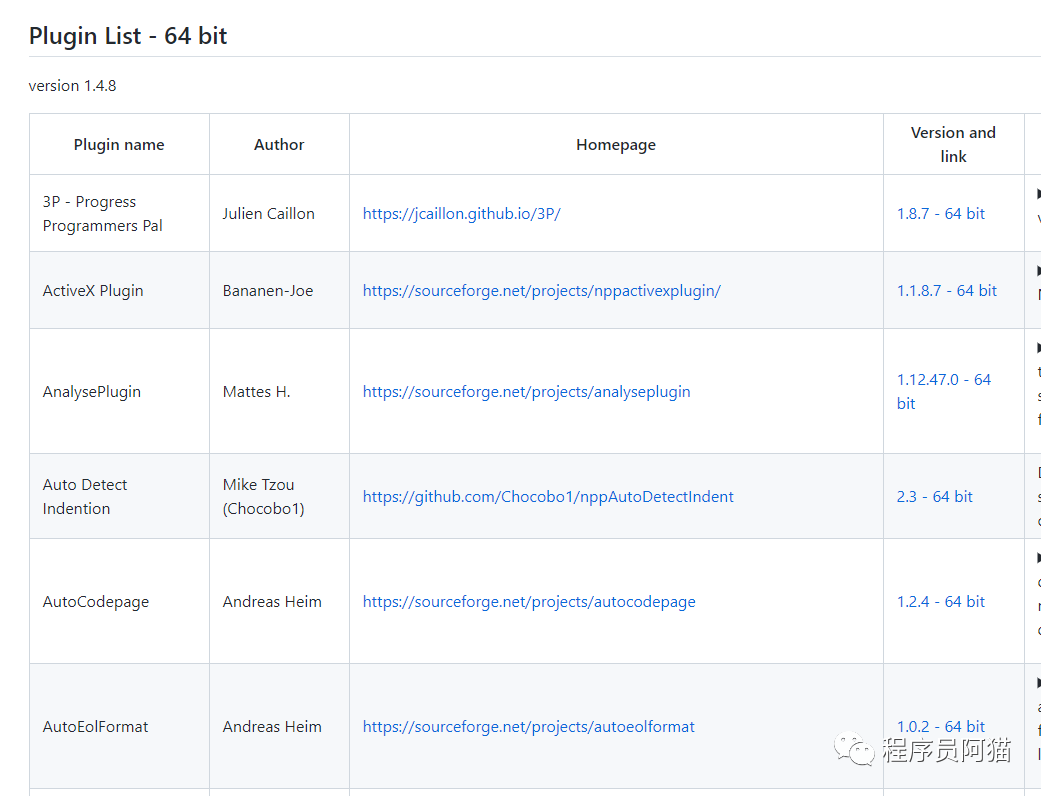Open the 3P plugin homepage link

pyautogui.click(x=461, y=213)
